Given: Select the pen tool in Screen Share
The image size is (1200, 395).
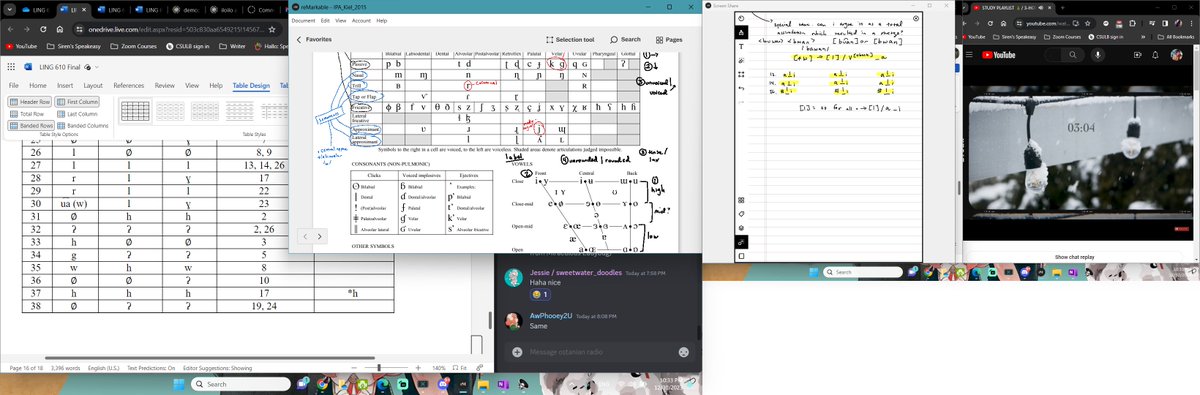Looking at the screenshot, I should click(x=741, y=32).
